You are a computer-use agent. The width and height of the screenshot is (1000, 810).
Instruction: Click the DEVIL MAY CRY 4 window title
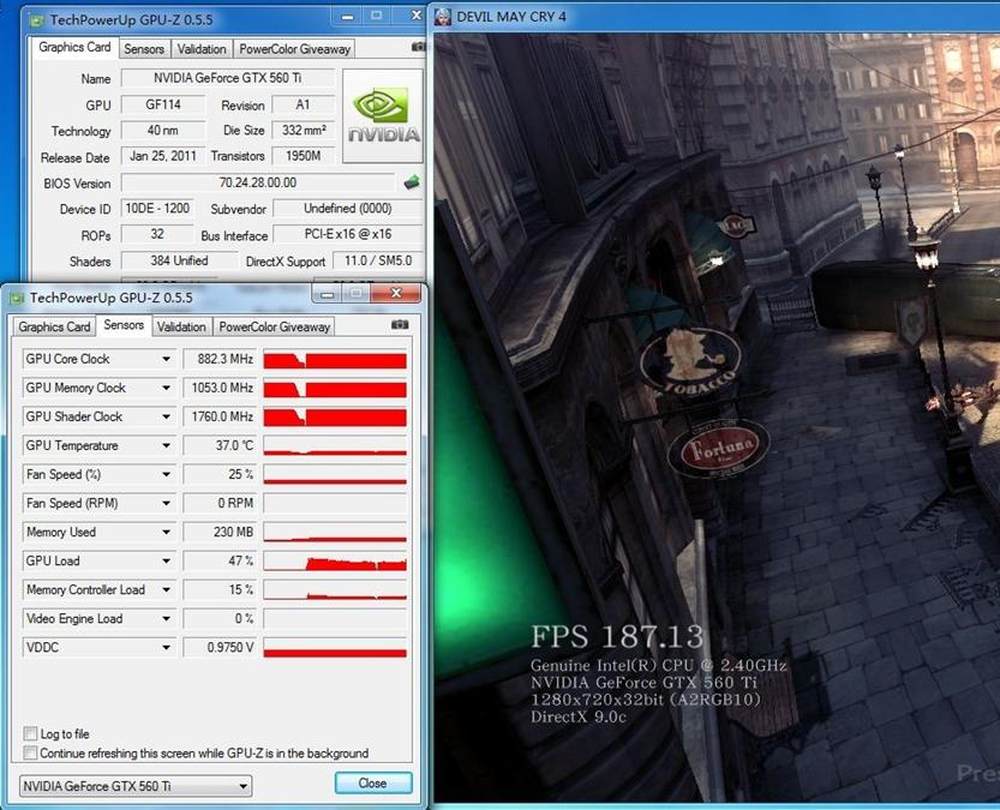click(x=511, y=17)
